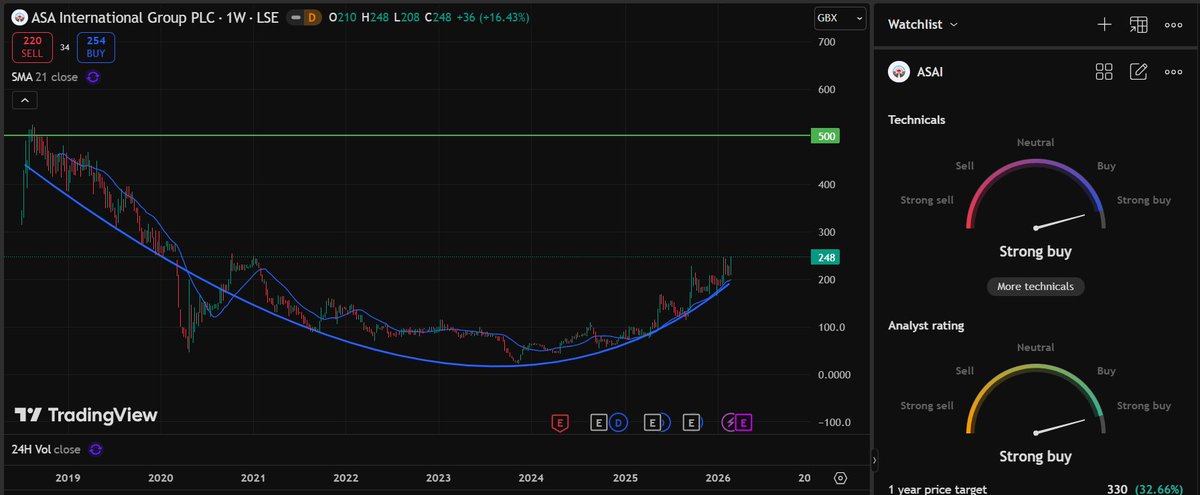The image size is (1200, 495).
Task: Open the ASAI three-dots more menu
Action: [1173, 71]
